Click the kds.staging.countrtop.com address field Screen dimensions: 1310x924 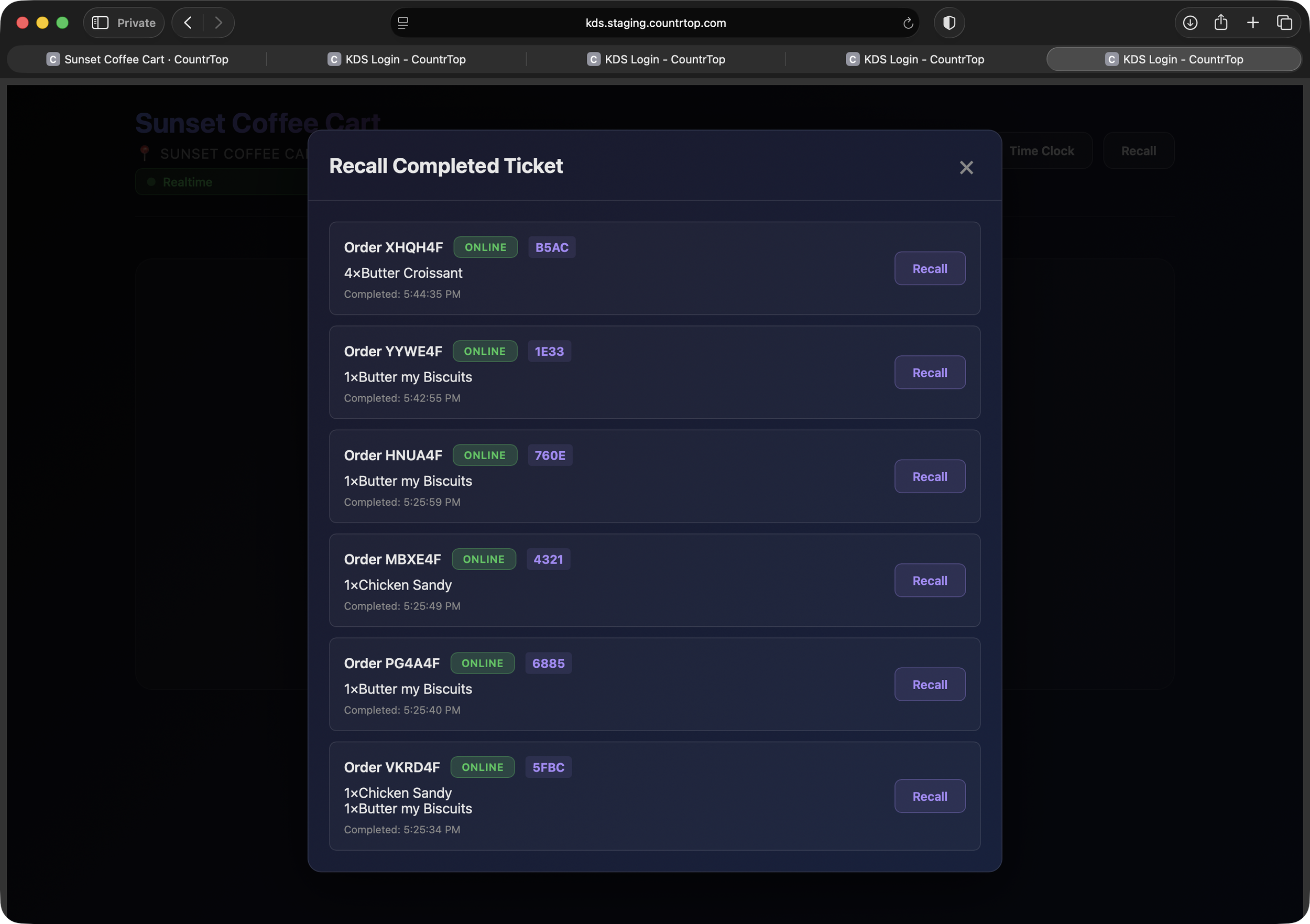pyautogui.click(x=655, y=23)
